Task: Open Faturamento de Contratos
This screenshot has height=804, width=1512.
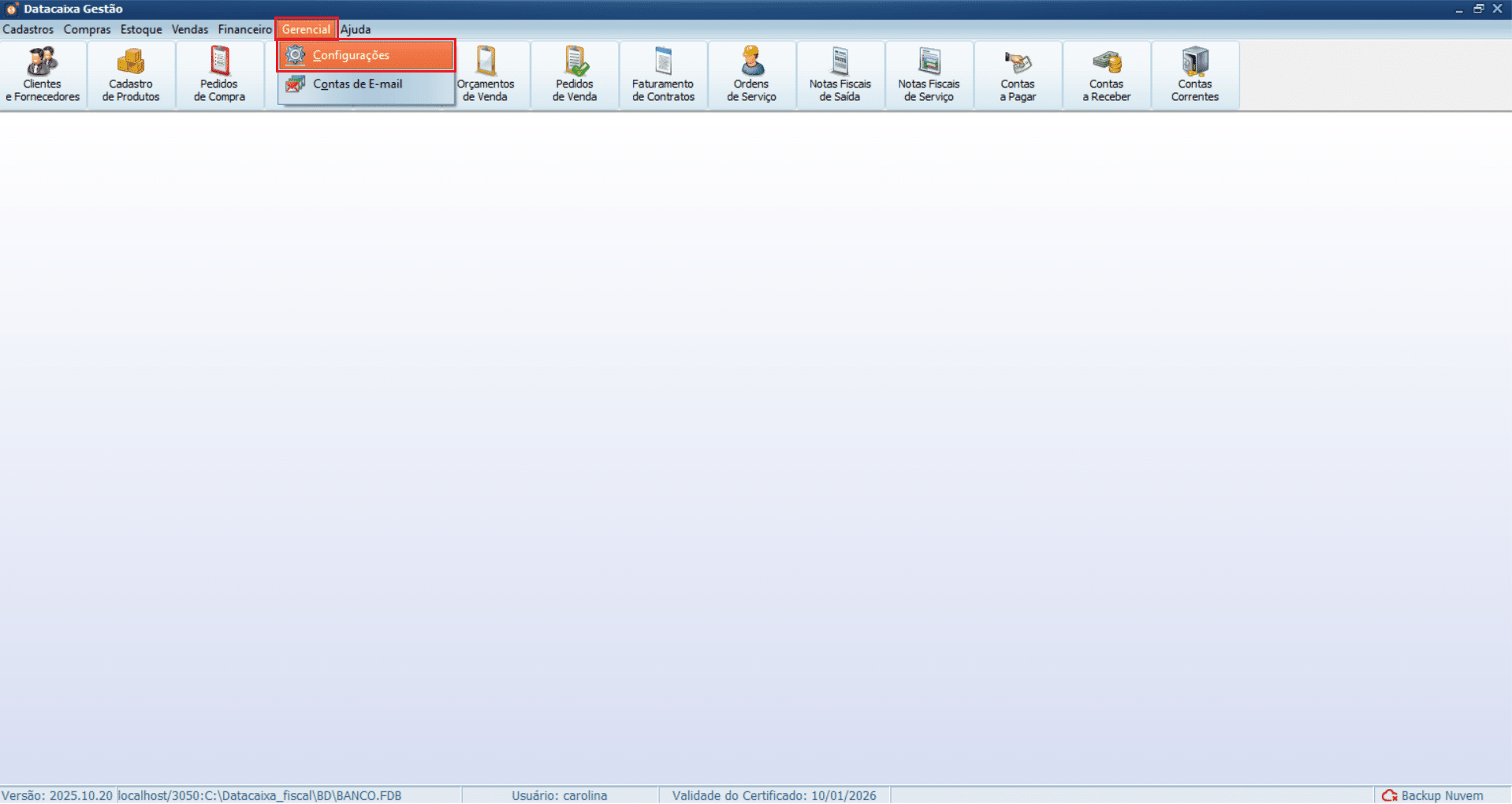Action: [663, 75]
